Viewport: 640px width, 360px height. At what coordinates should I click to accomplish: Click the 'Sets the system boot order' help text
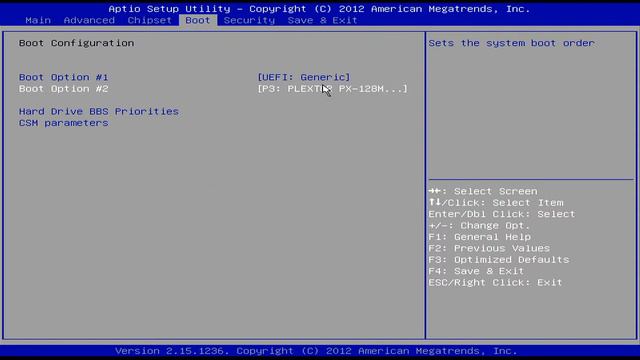511,43
